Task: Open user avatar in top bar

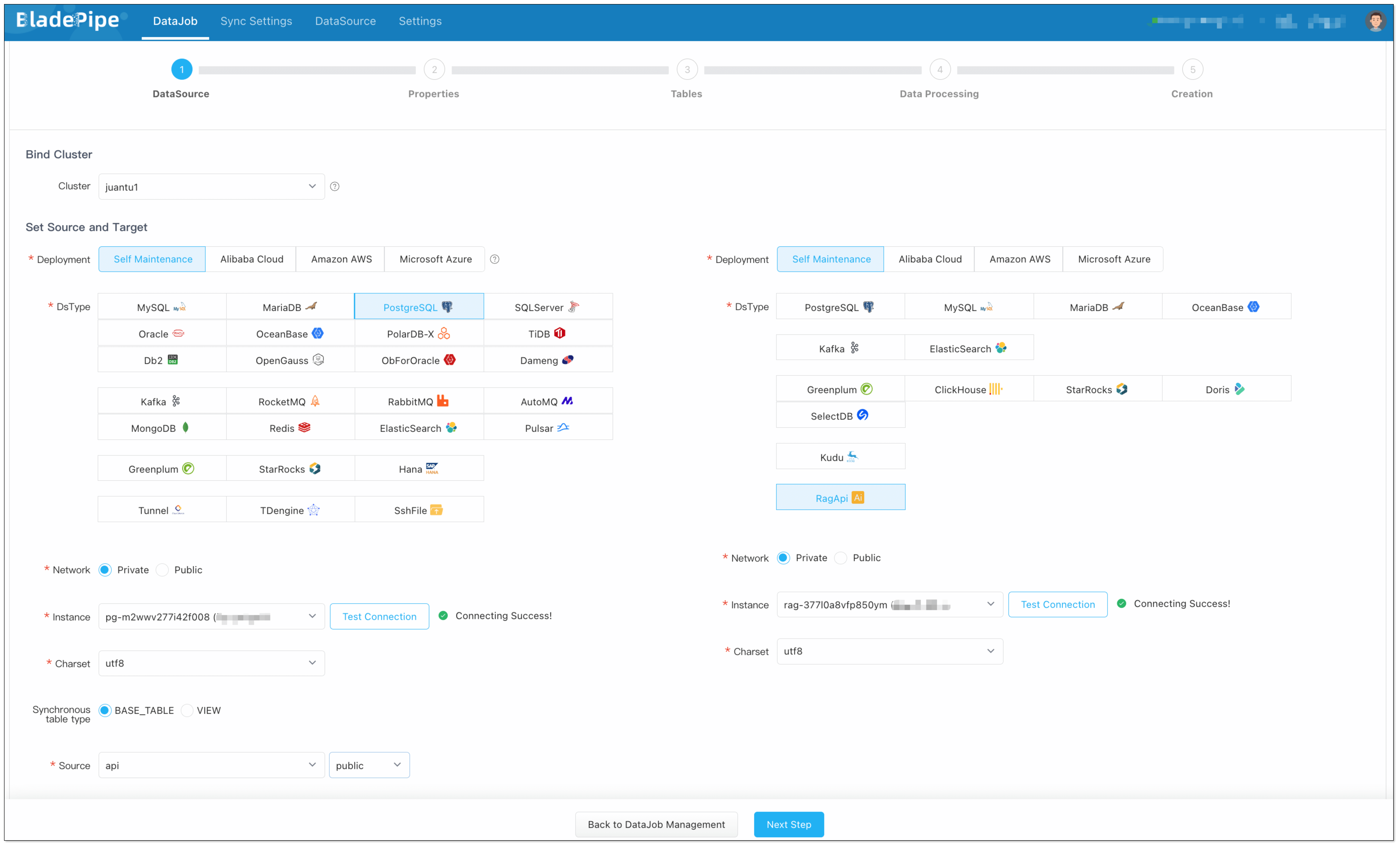Action: coord(1375,21)
